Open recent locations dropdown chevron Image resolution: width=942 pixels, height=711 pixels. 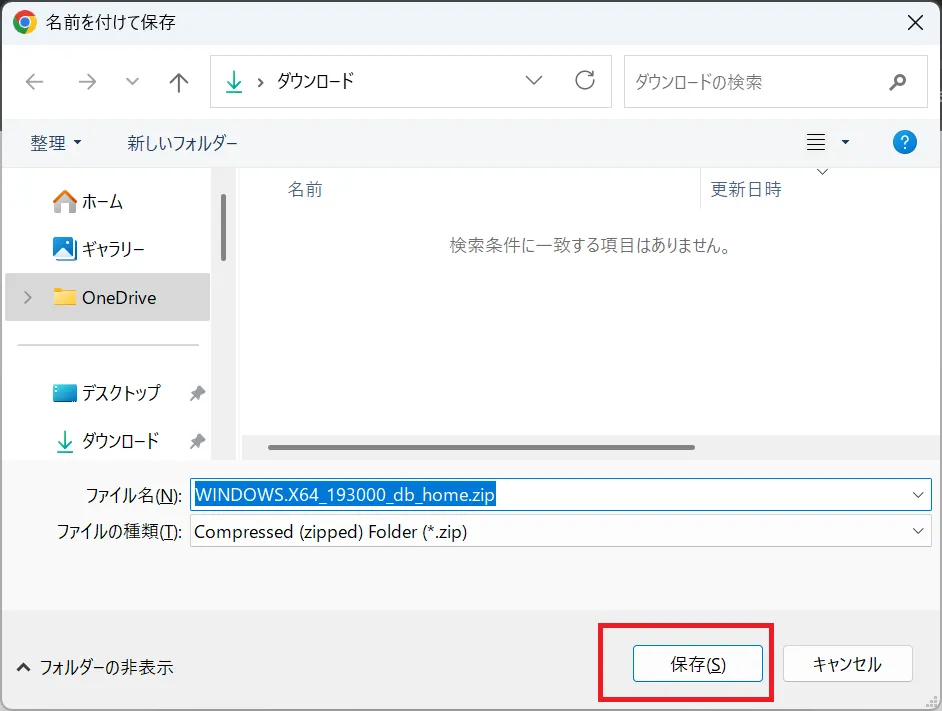point(132,82)
